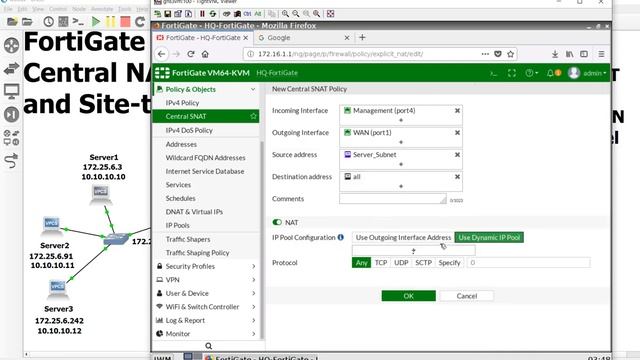Select the GNS3 routers device category icon
Viewport: 640px width, 360px height.
pos(11,45)
